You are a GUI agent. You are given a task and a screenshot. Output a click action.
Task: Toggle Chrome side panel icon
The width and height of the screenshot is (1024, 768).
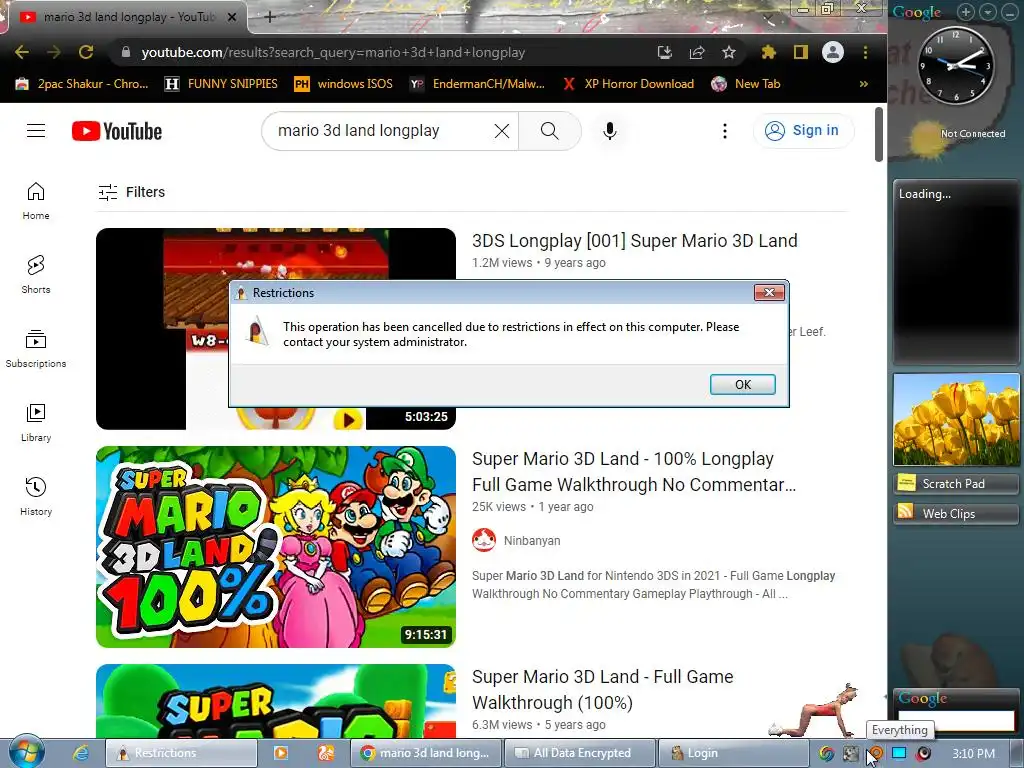801,52
